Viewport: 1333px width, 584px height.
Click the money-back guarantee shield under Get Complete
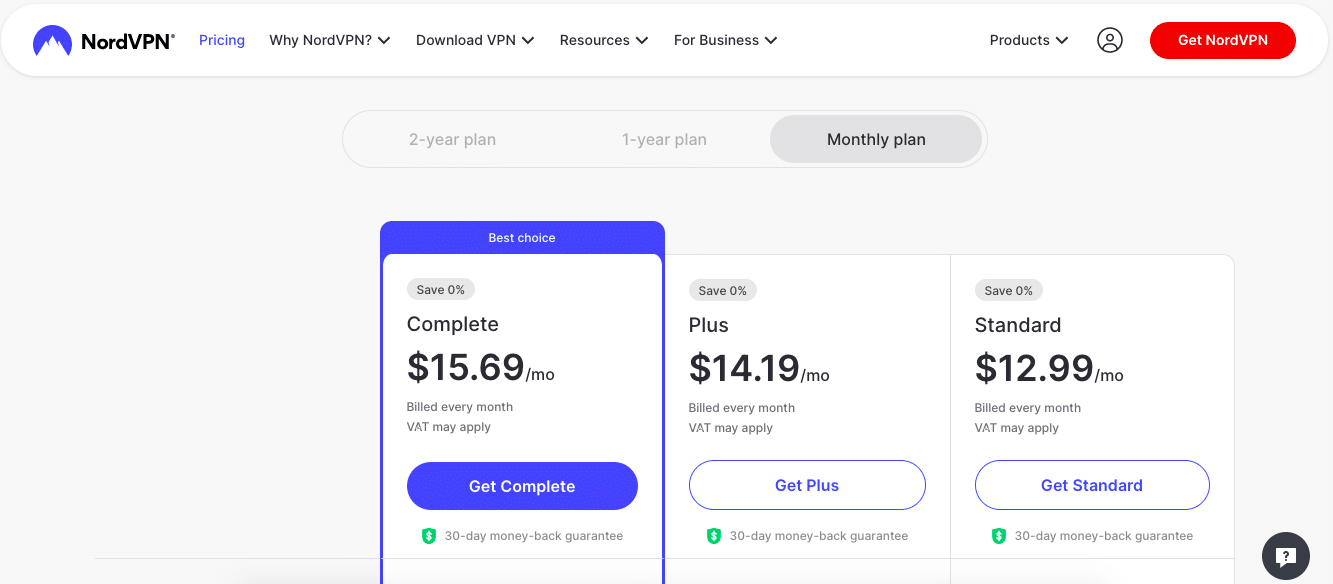tap(428, 535)
